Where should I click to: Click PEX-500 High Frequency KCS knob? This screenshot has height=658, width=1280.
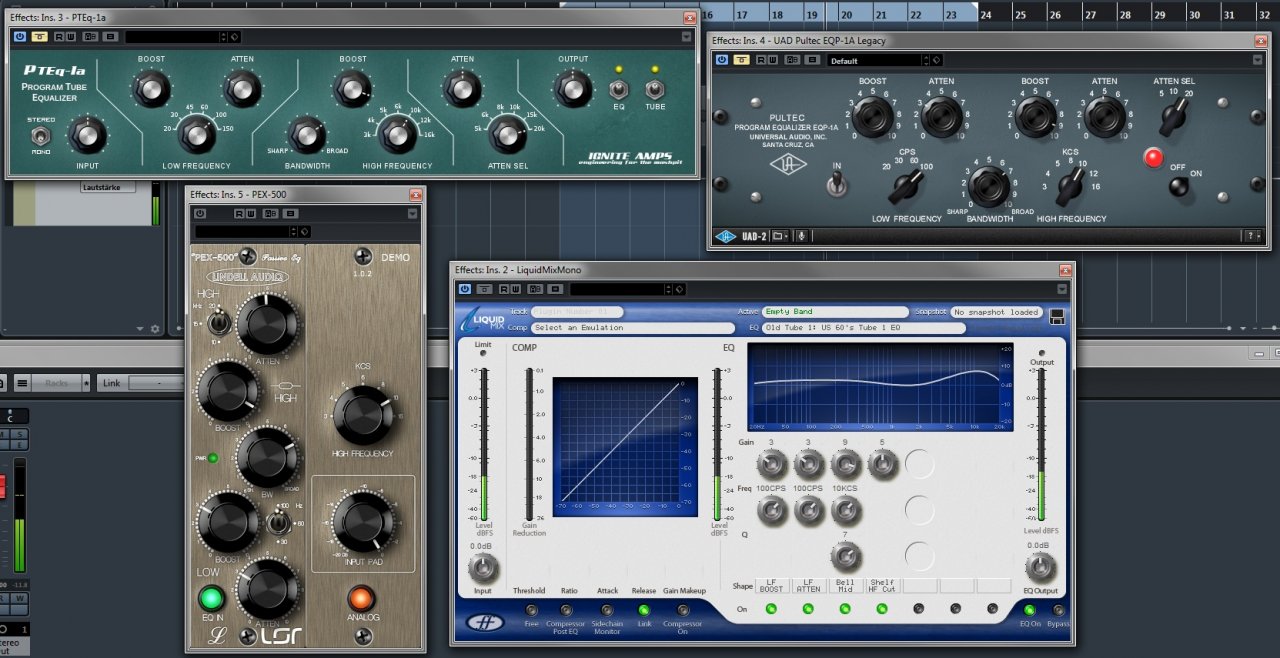pyautogui.click(x=363, y=415)
